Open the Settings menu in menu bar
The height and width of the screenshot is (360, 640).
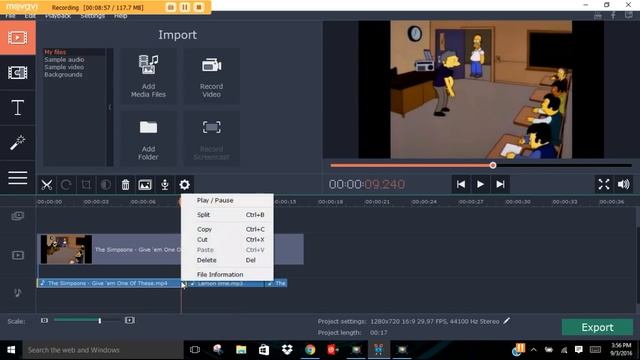93,16
